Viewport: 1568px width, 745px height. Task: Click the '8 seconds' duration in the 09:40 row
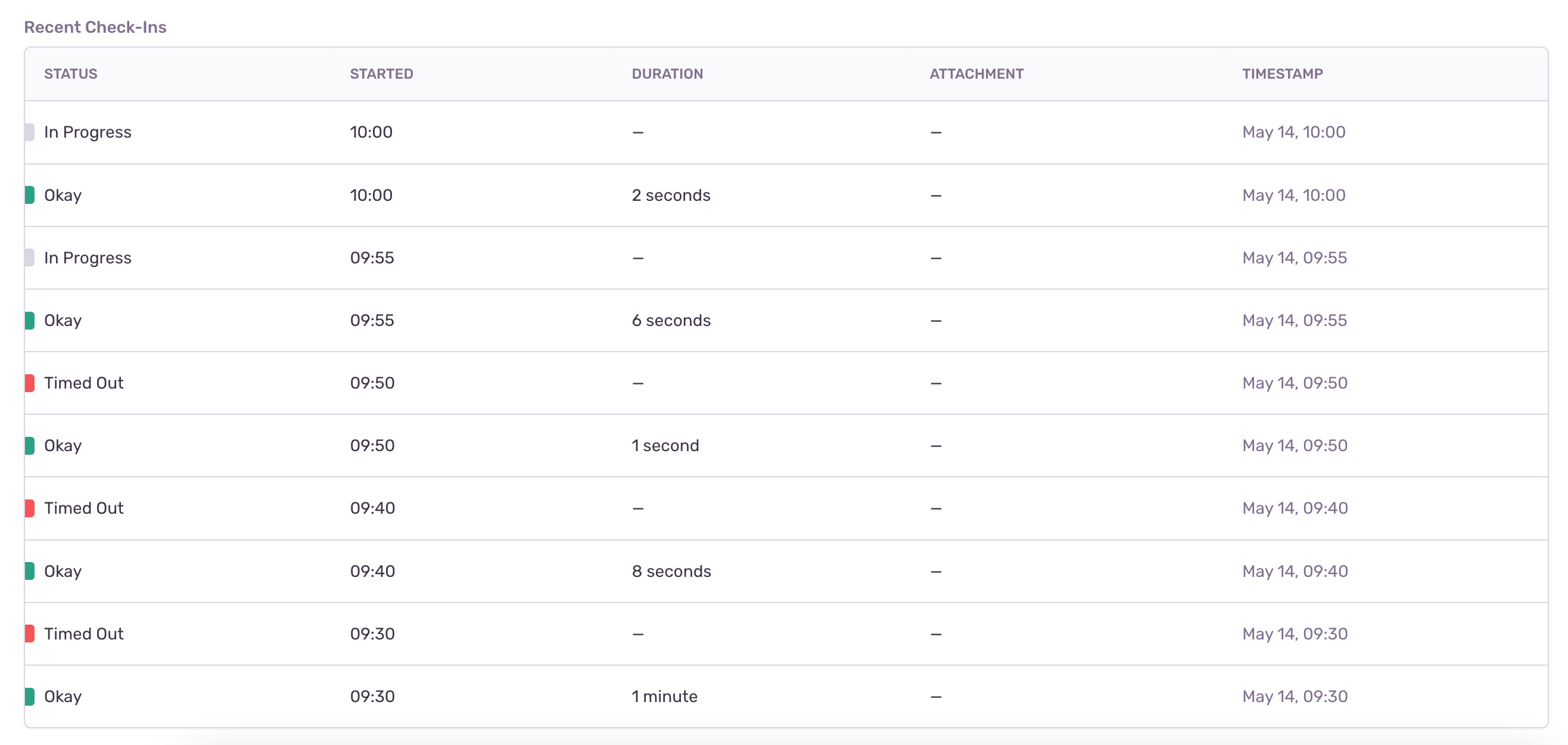coord(671,571)
